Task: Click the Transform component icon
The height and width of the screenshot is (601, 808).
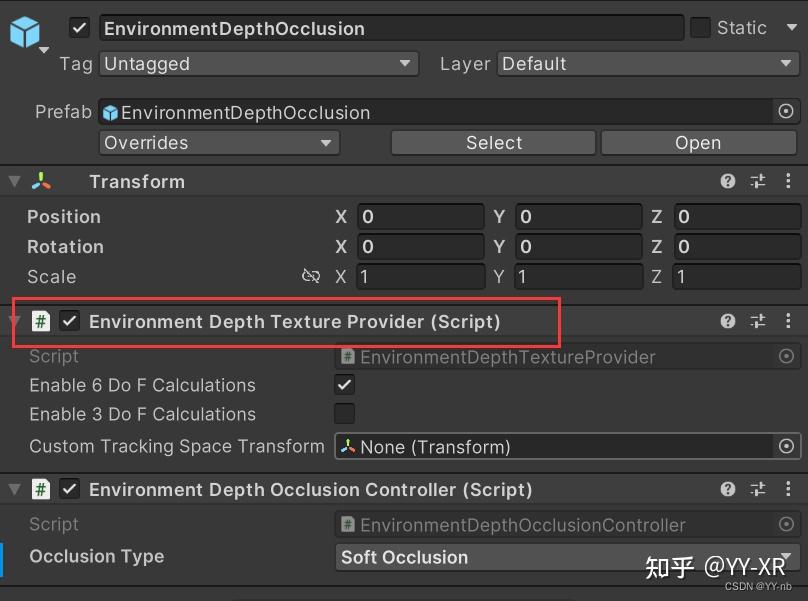Action: [41, 181]
